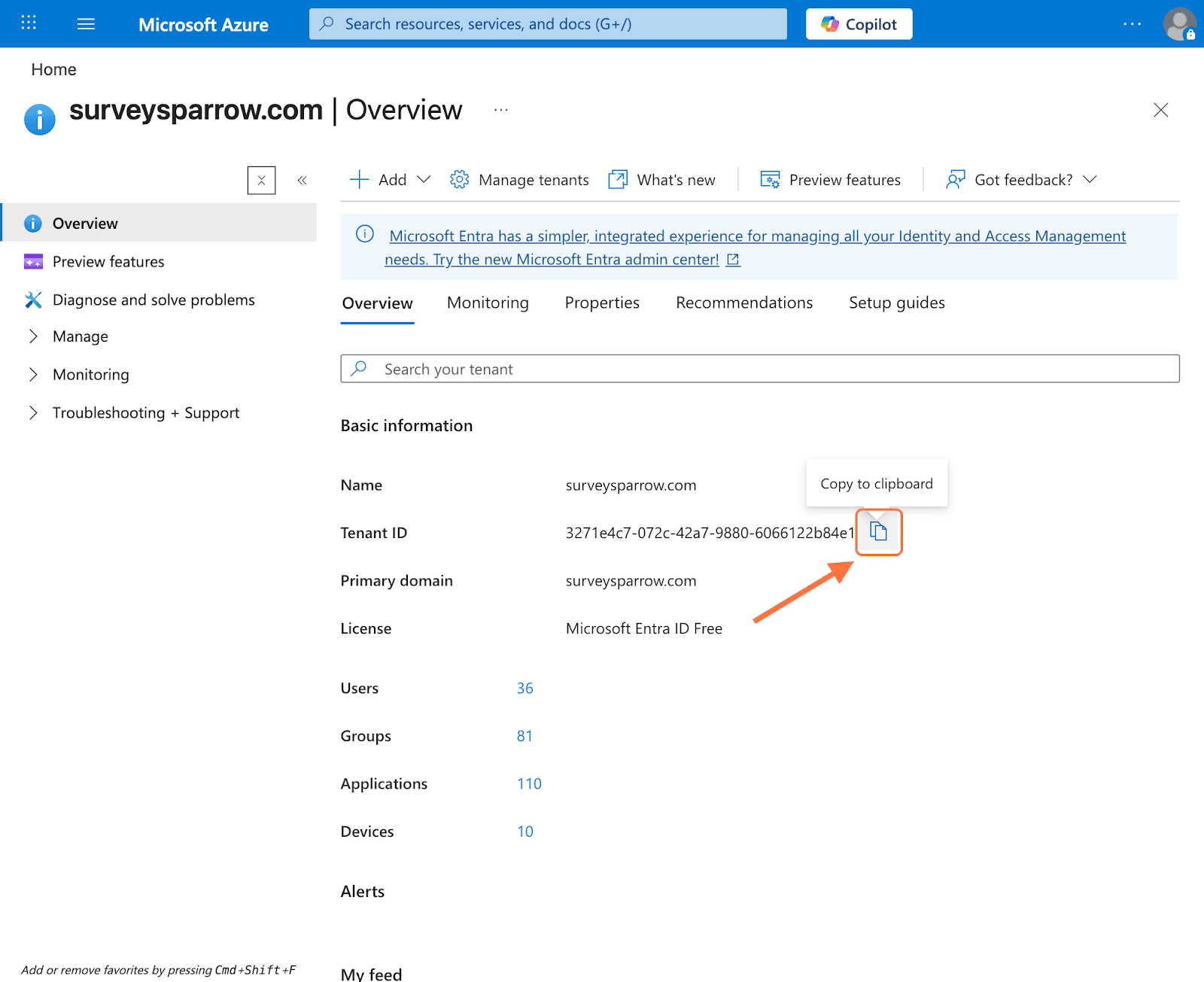Click the Manage tenants gear icon
Screen dimensions: 1204x982
pyautogui.click(x=459, y=180)
